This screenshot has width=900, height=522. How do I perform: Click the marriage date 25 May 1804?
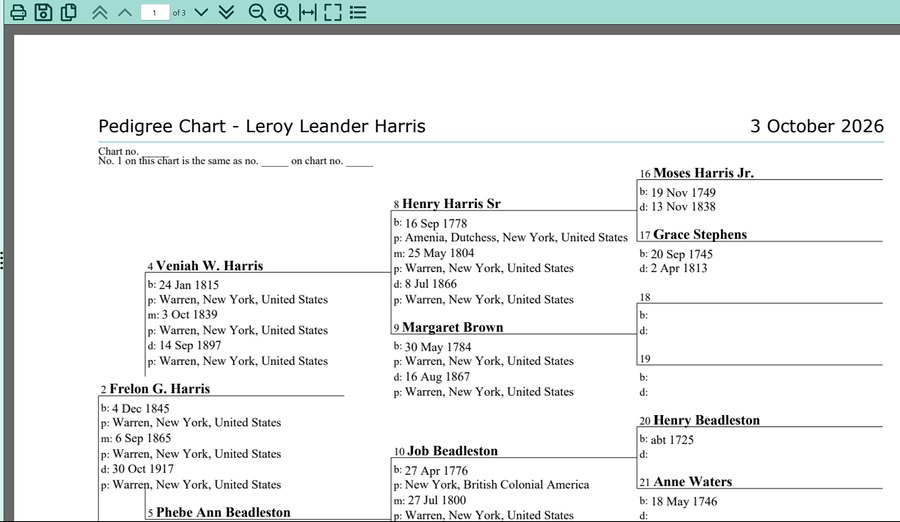(441, 253)
